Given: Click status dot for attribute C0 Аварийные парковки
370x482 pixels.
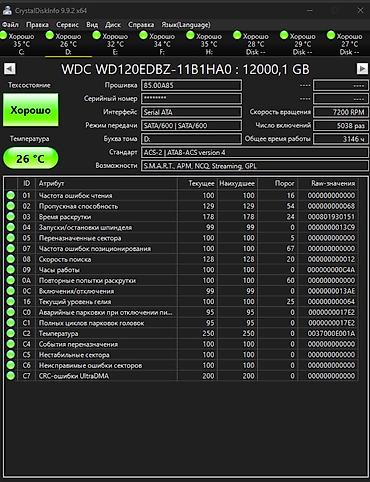Looking at the screenshot, I should tap(11, 312).
